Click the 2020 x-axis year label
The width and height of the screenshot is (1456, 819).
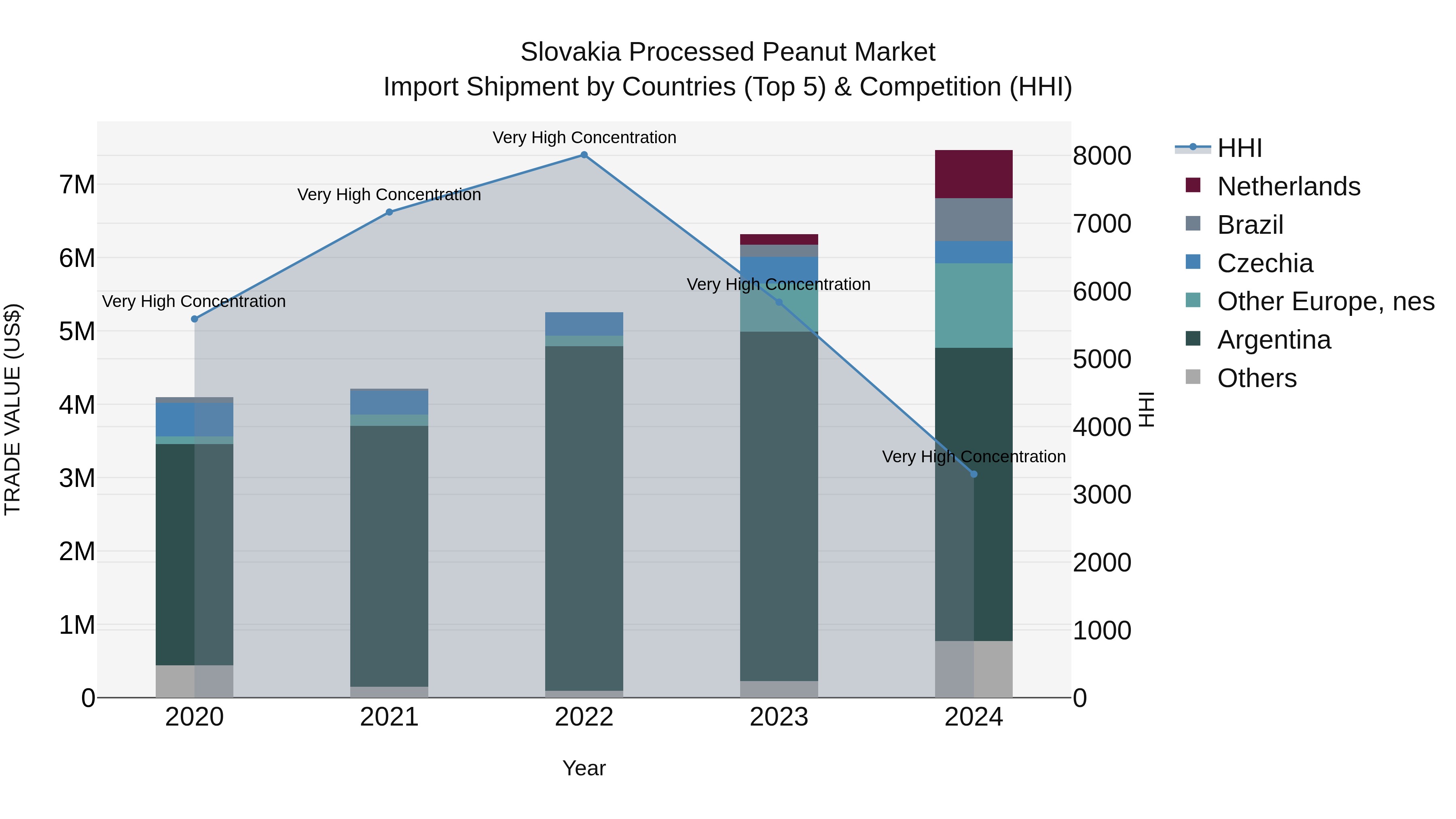point(195,717)
